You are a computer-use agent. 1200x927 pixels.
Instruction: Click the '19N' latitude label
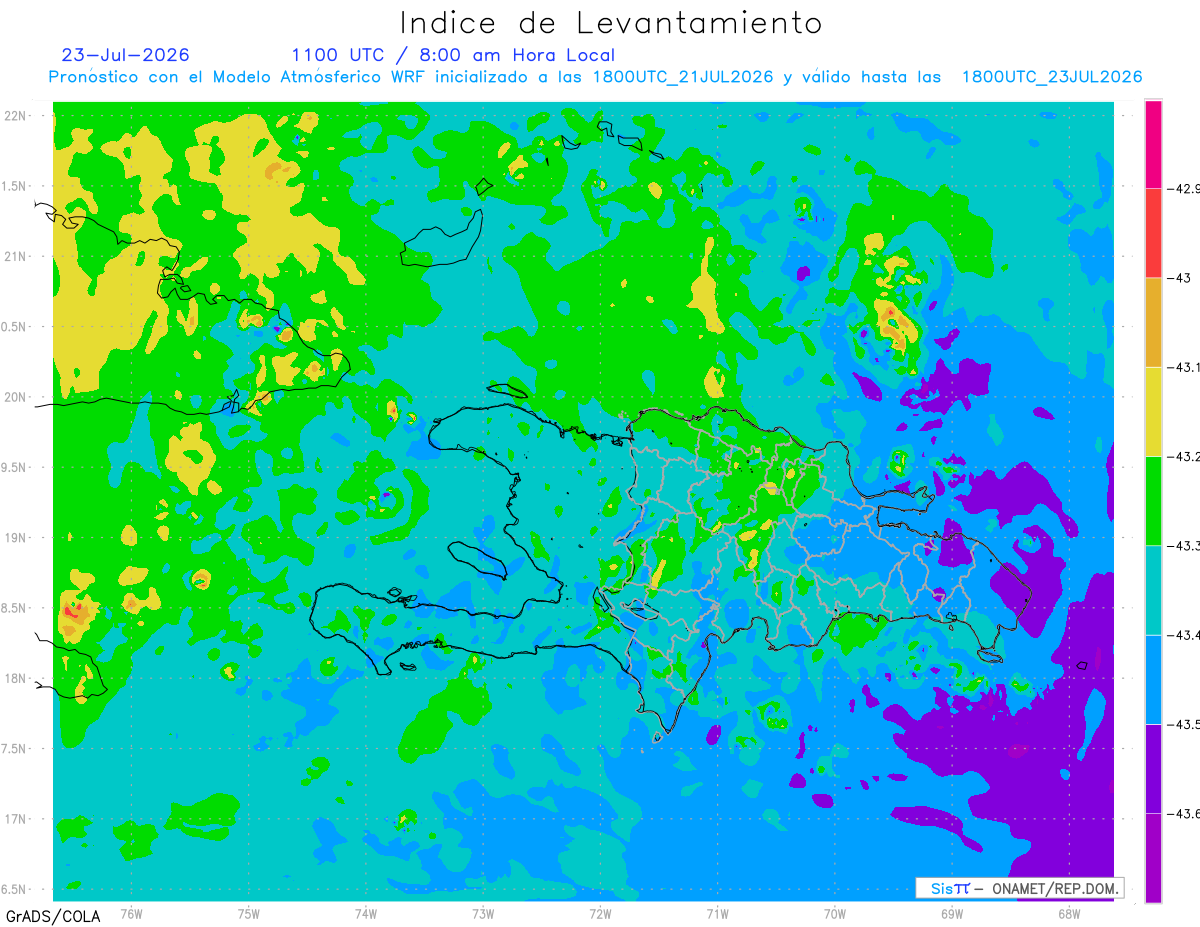pos(17,538)
